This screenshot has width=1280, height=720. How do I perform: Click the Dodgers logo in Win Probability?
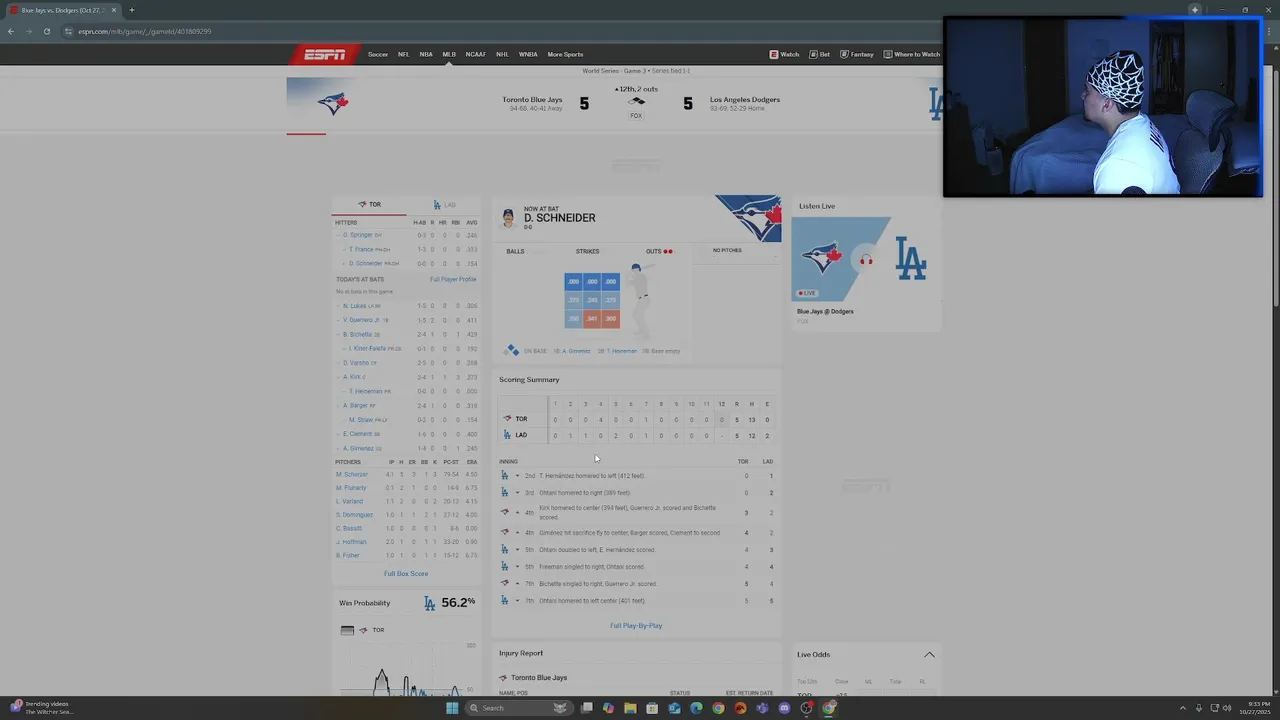(x=429, y=603)
